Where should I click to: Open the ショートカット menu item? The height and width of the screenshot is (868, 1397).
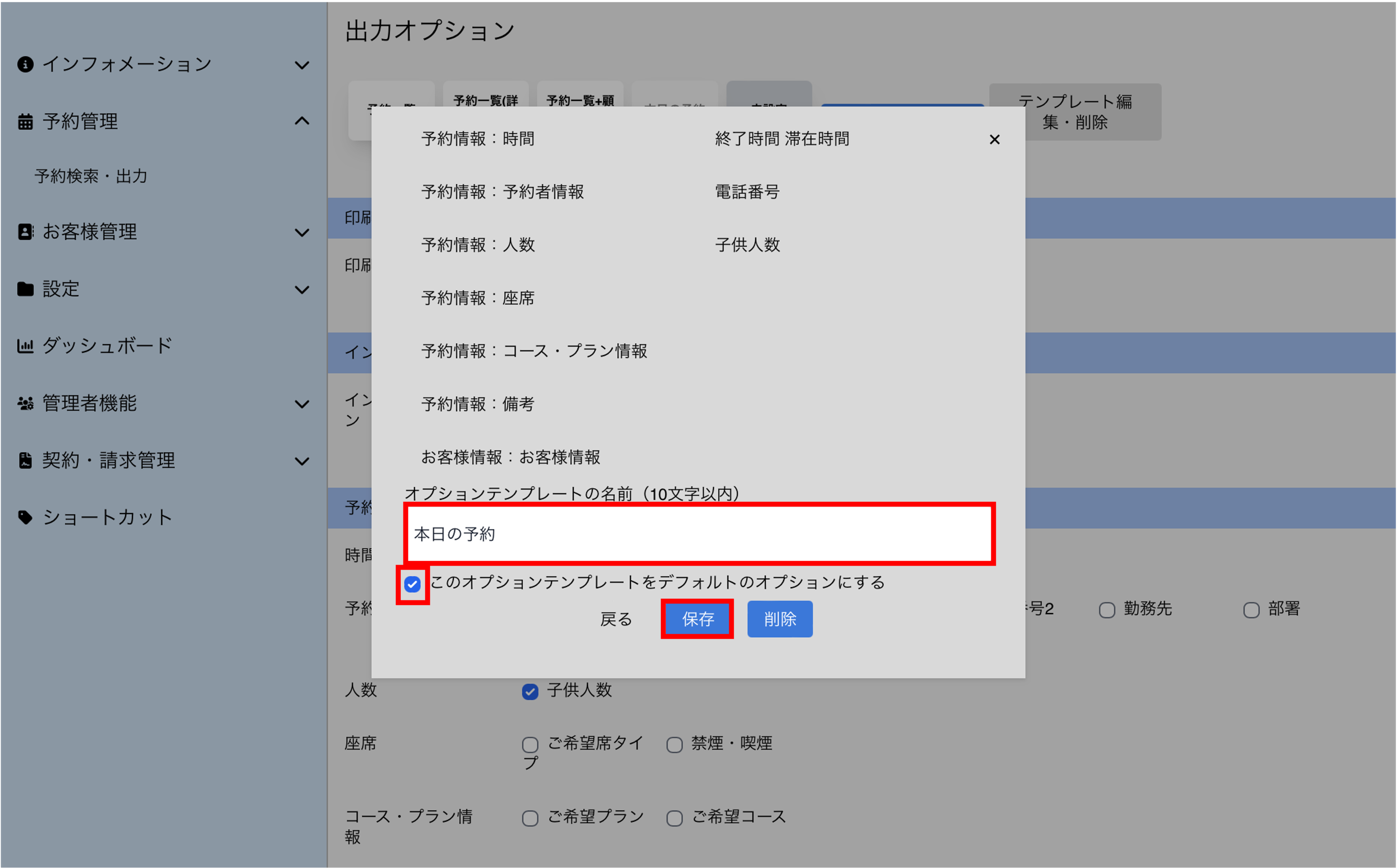(107, 517)
